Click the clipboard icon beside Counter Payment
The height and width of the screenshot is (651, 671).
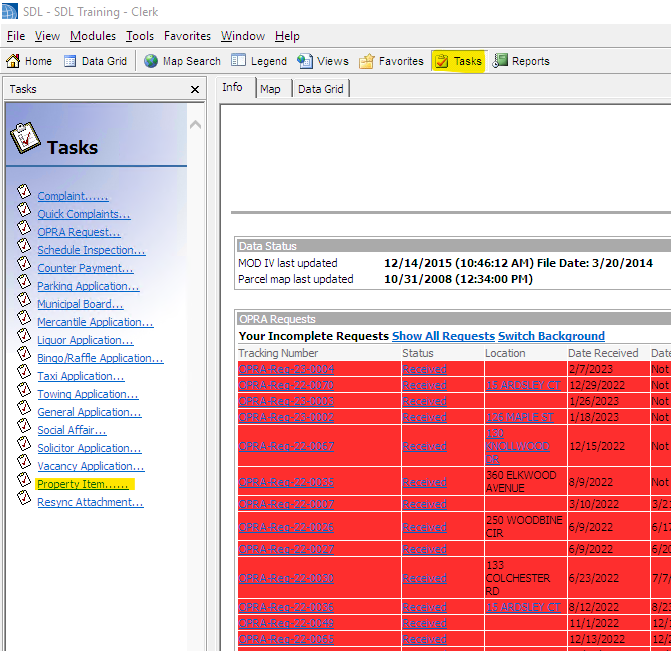24,263
